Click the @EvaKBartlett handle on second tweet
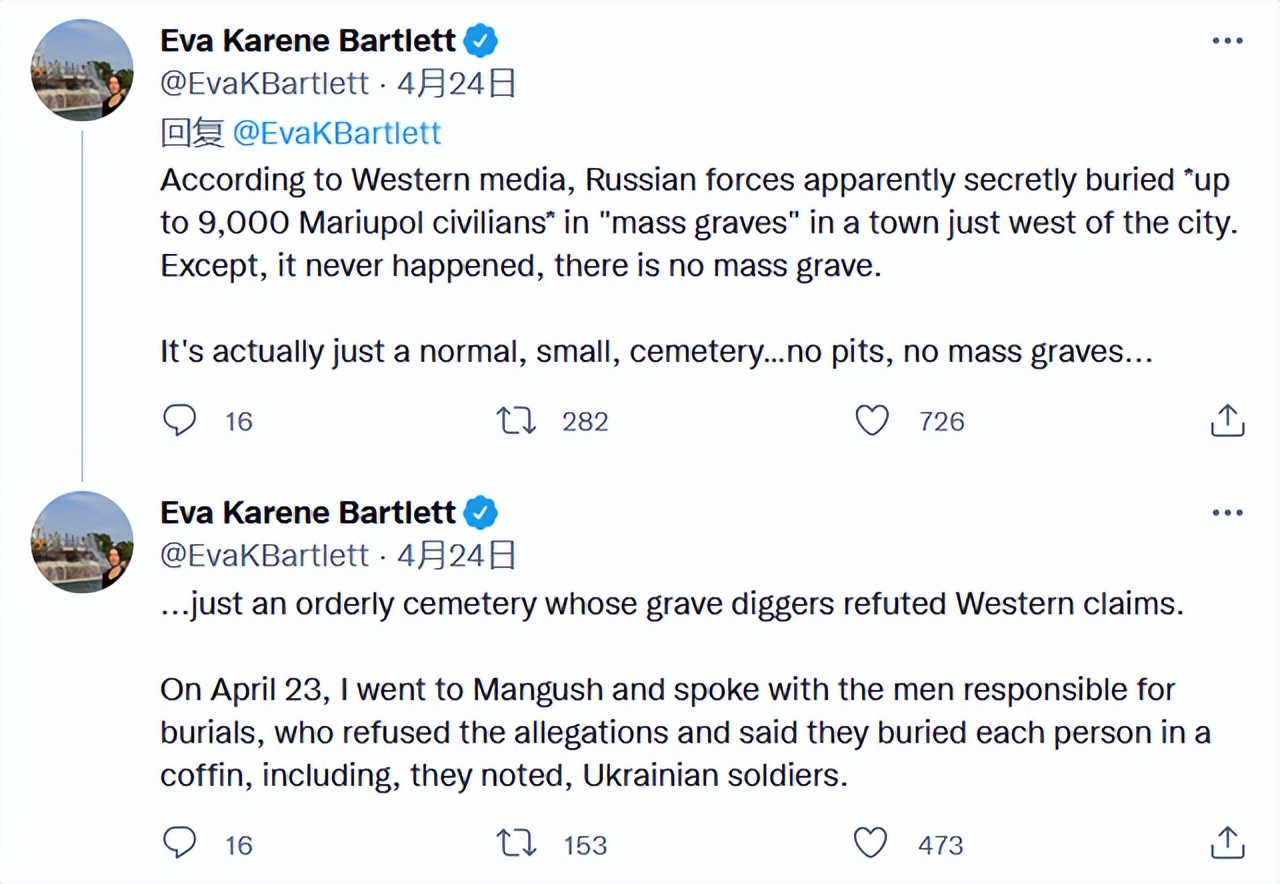 click(x=265, y=555)
